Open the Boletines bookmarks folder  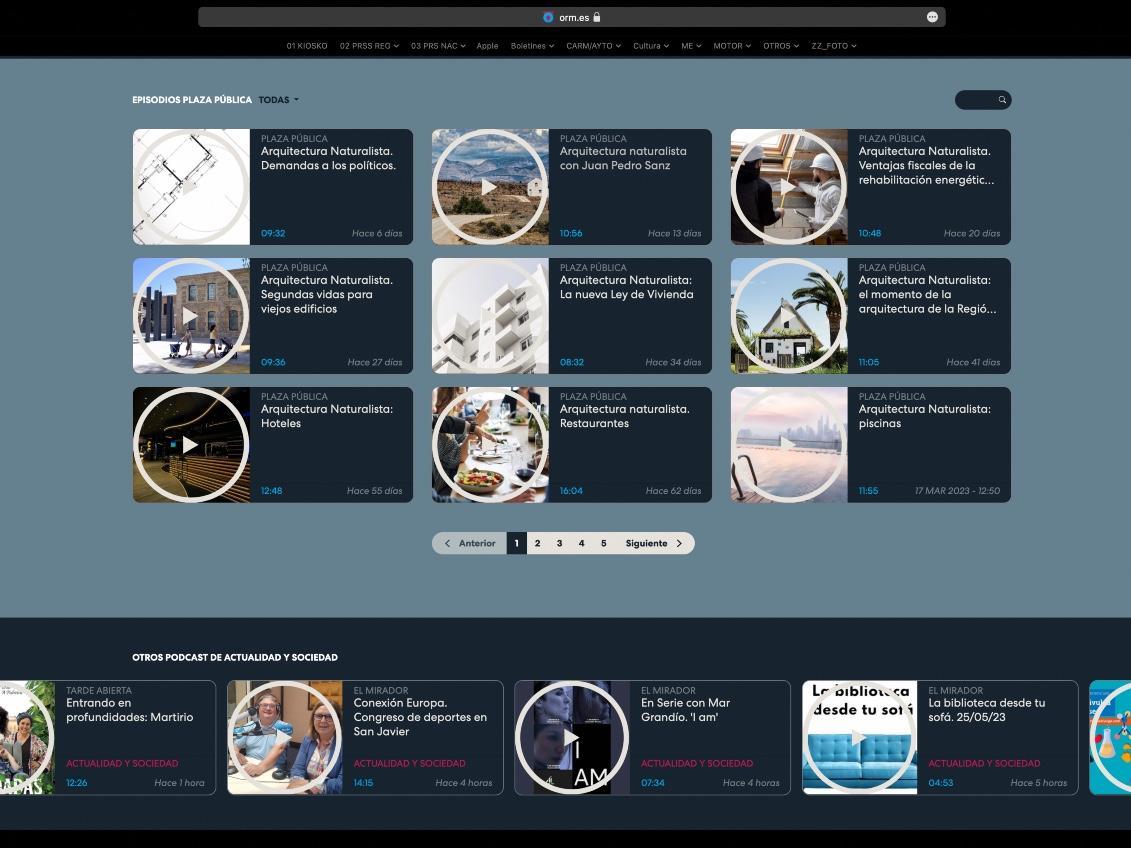532,46
